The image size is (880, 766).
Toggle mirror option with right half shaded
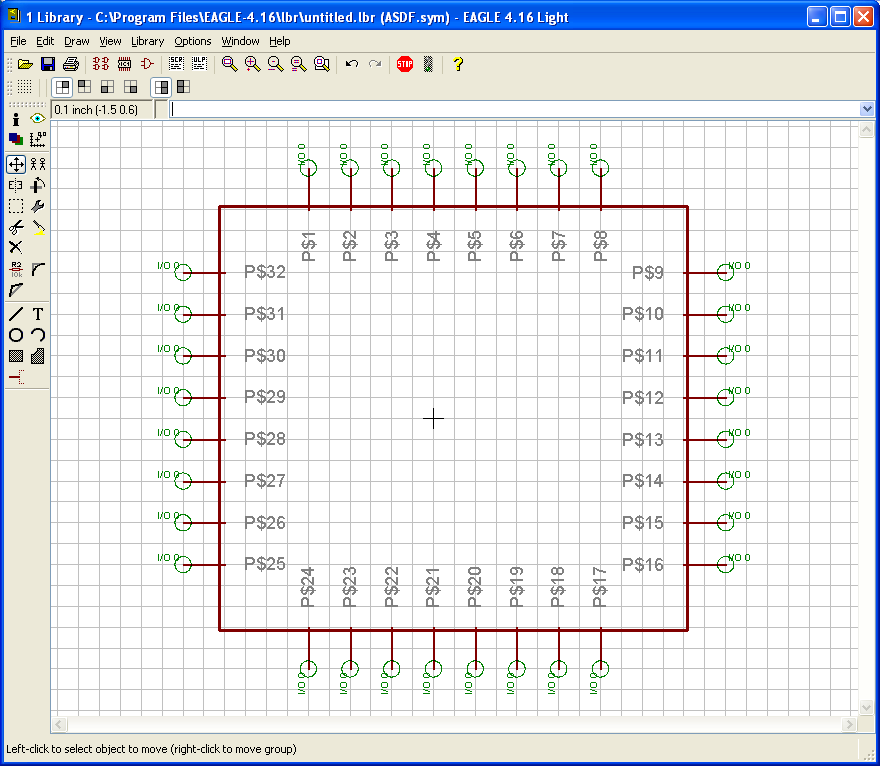tap(161, 87)
